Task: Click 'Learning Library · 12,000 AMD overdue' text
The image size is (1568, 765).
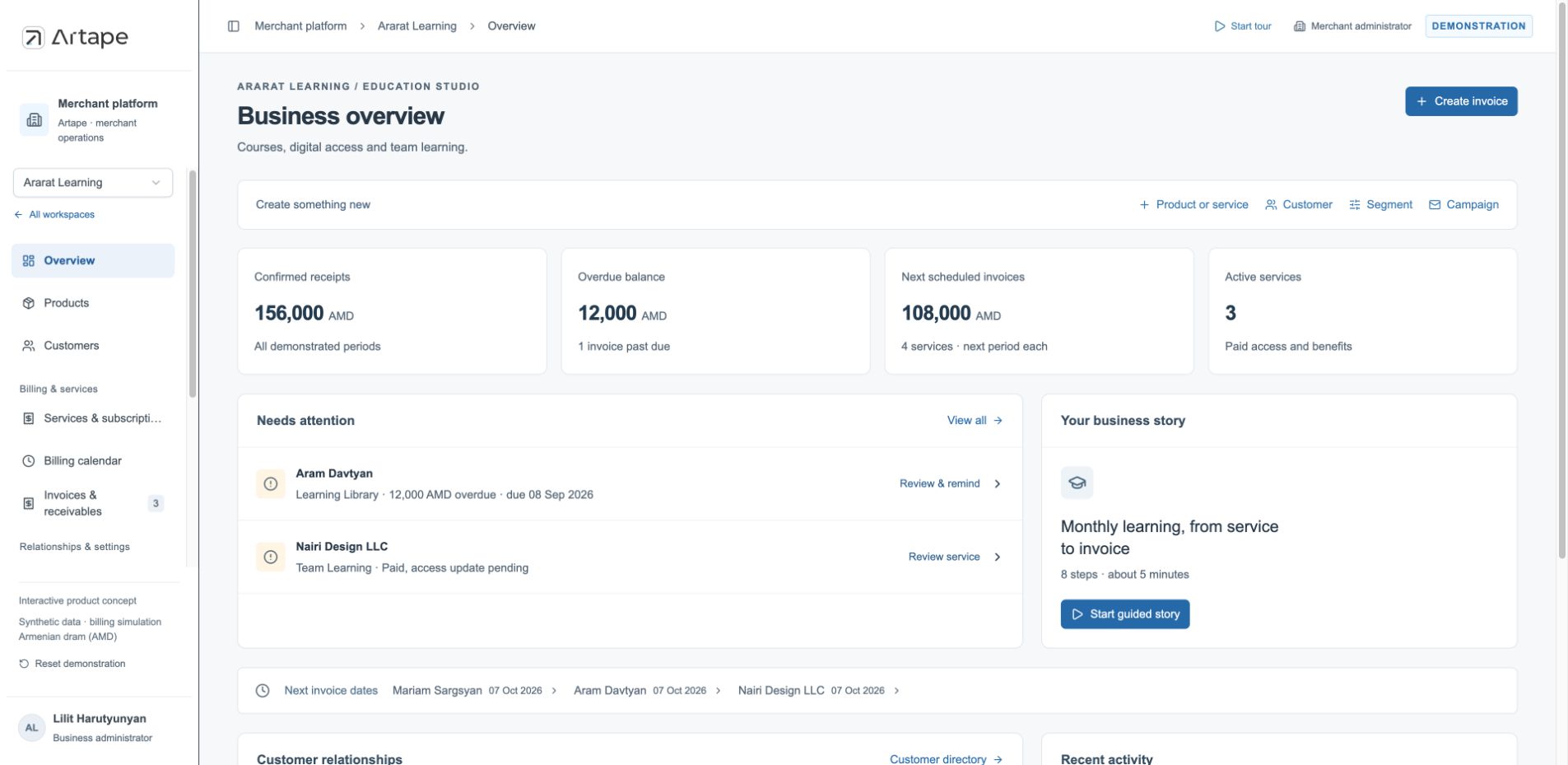Action: [x=396, y=495]
